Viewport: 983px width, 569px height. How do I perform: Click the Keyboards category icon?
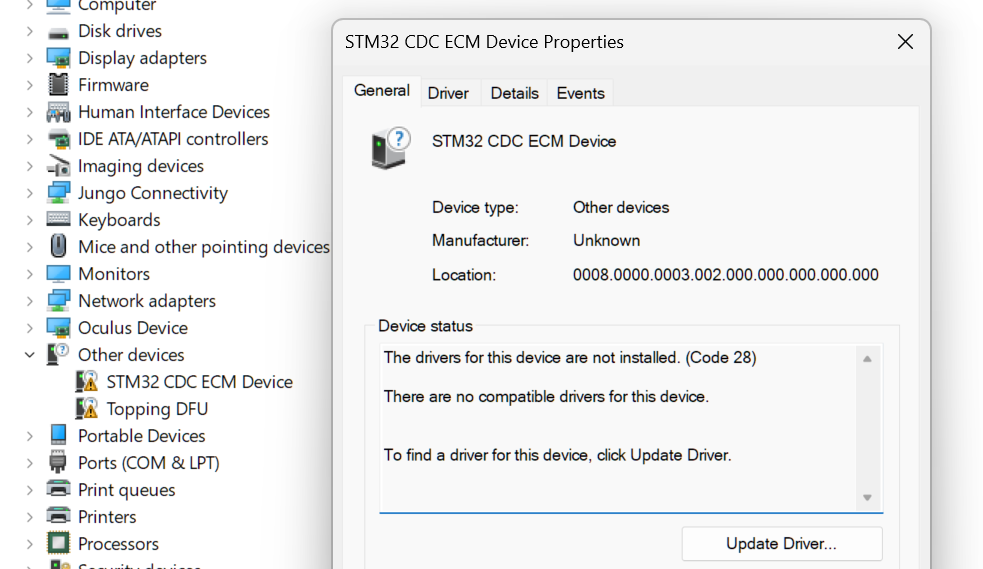tap(59, 220)
